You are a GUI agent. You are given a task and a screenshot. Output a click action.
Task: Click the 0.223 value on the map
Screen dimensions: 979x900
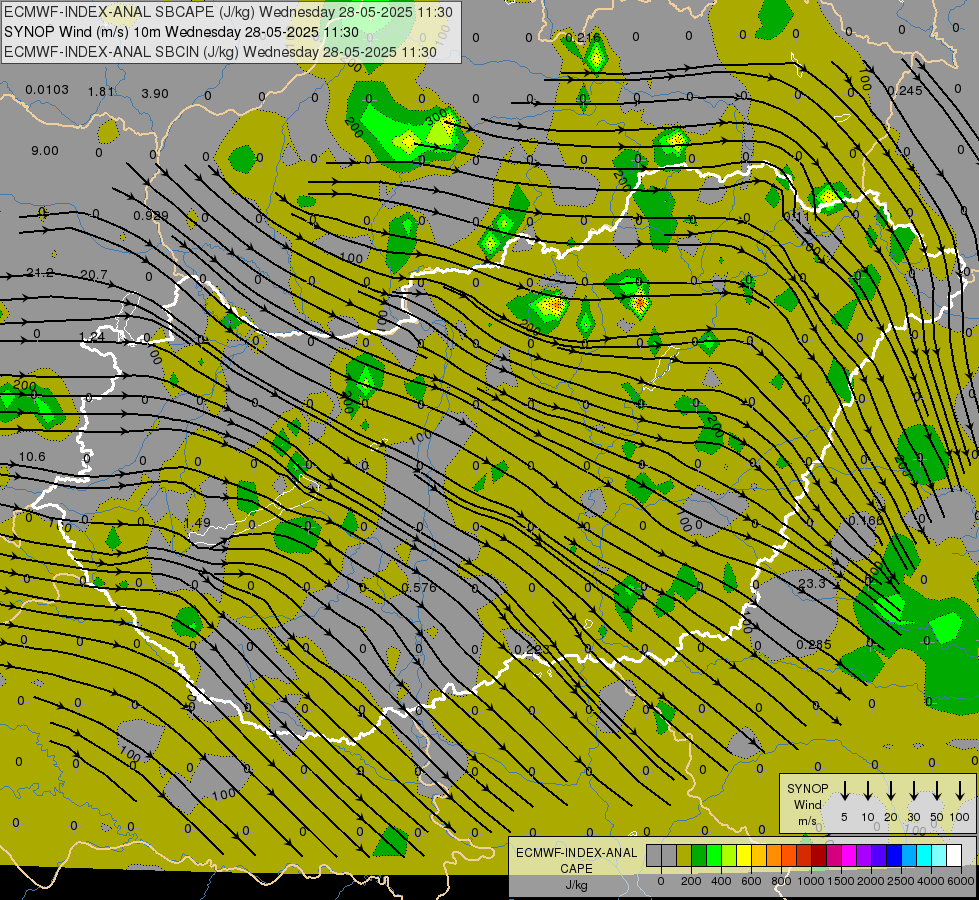[532, 650]
